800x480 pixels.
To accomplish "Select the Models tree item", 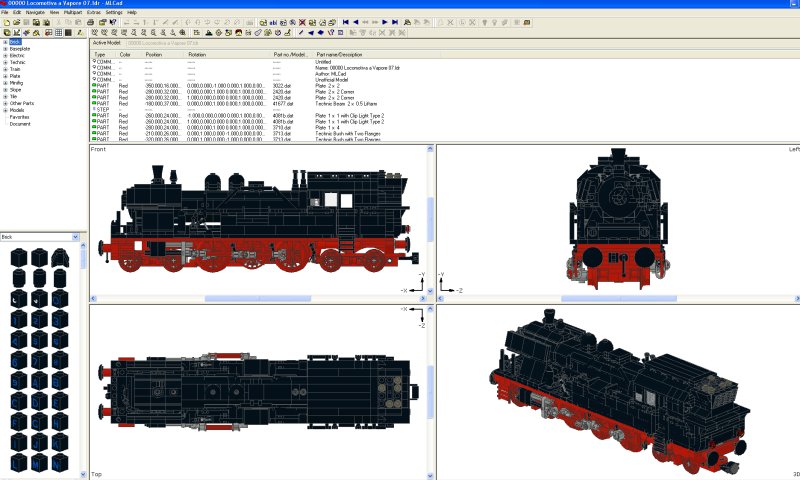I will click(17, 110).
